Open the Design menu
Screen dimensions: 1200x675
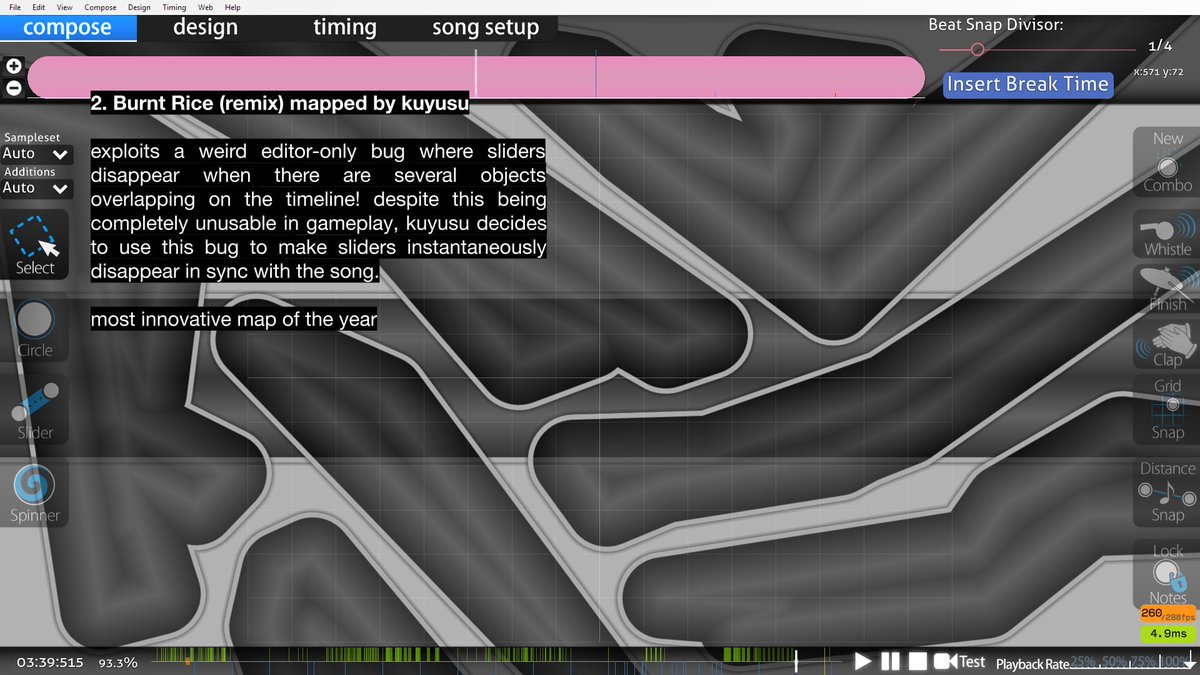point(139,7)
